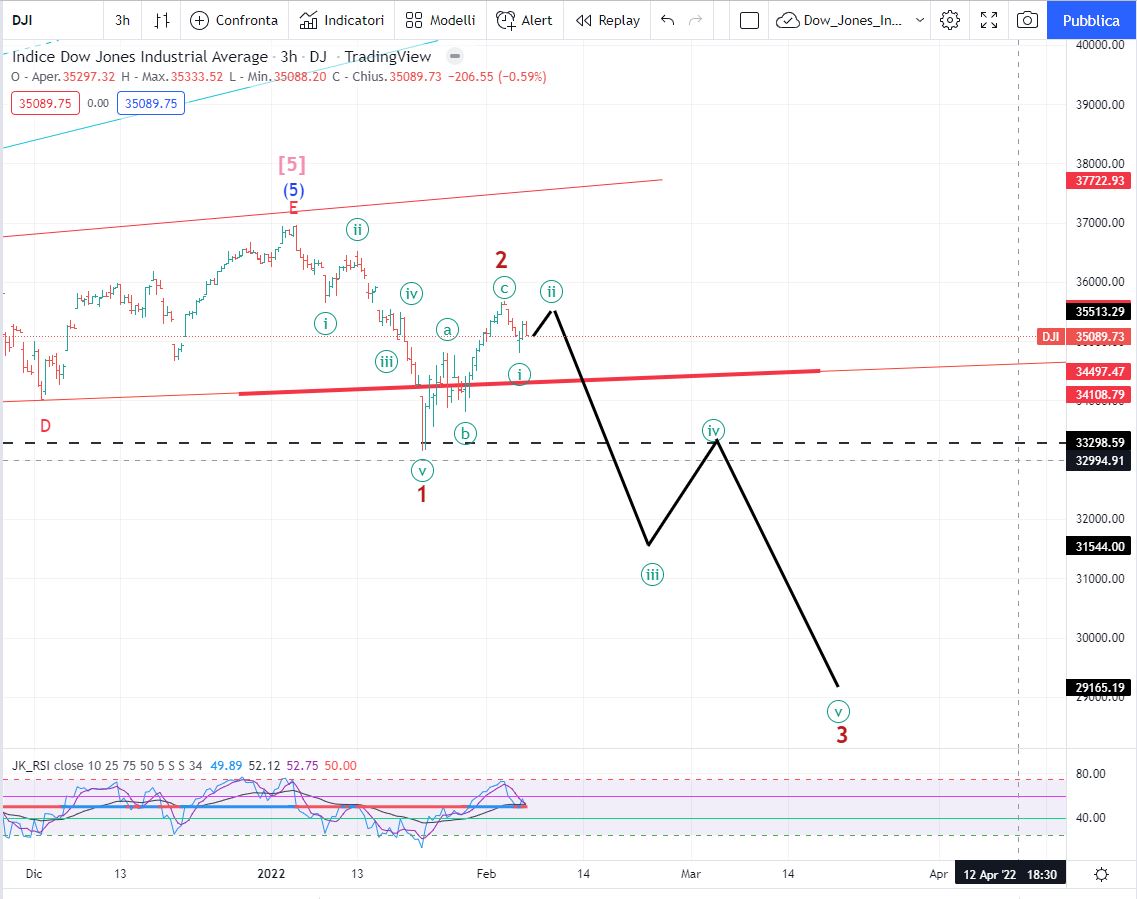Click the Feb label on time axis
Image resolution: width=1137 pixels, height=899 pixels.
click(487, 874)
